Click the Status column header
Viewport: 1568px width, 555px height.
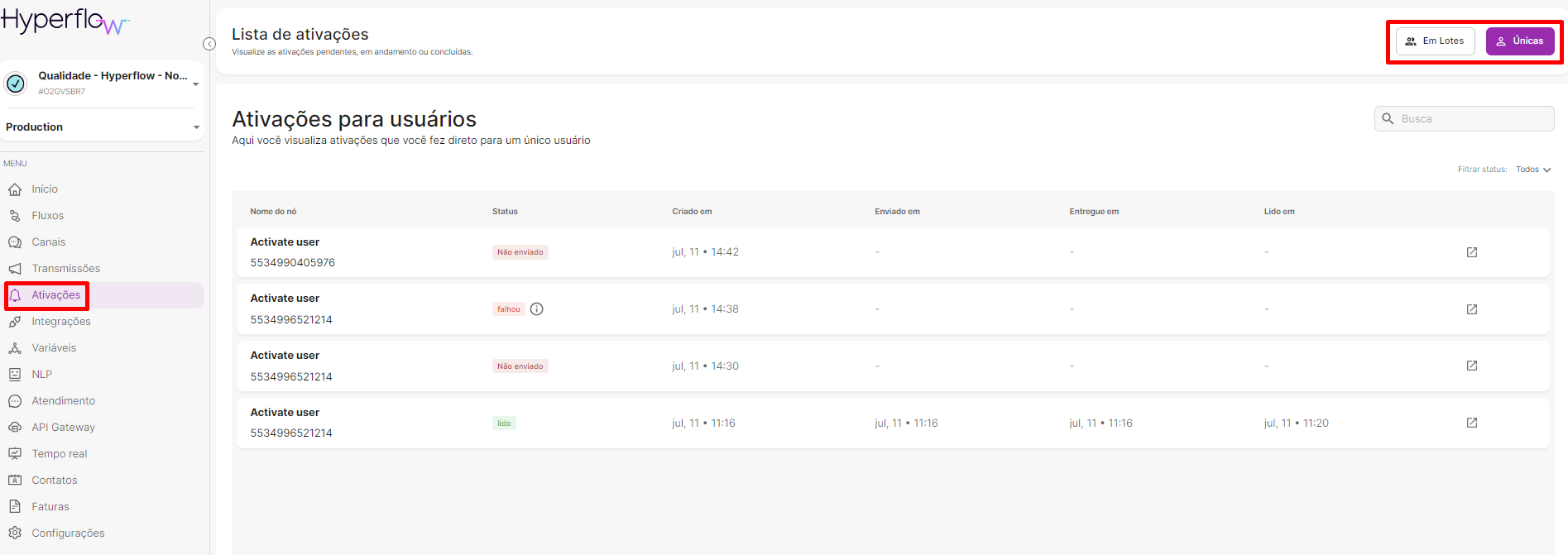505,212
